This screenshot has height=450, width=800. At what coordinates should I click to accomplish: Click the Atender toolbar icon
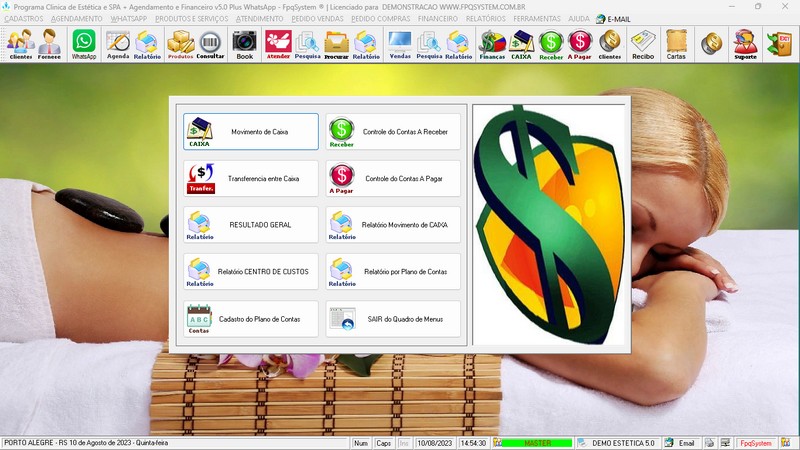click(x=278, y=44)
